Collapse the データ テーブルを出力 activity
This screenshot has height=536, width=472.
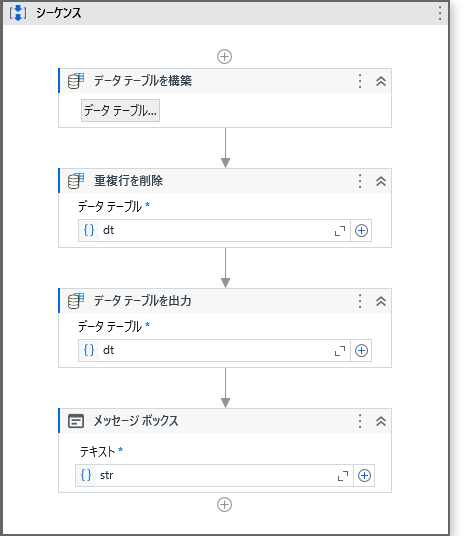(x=381, y=301)
